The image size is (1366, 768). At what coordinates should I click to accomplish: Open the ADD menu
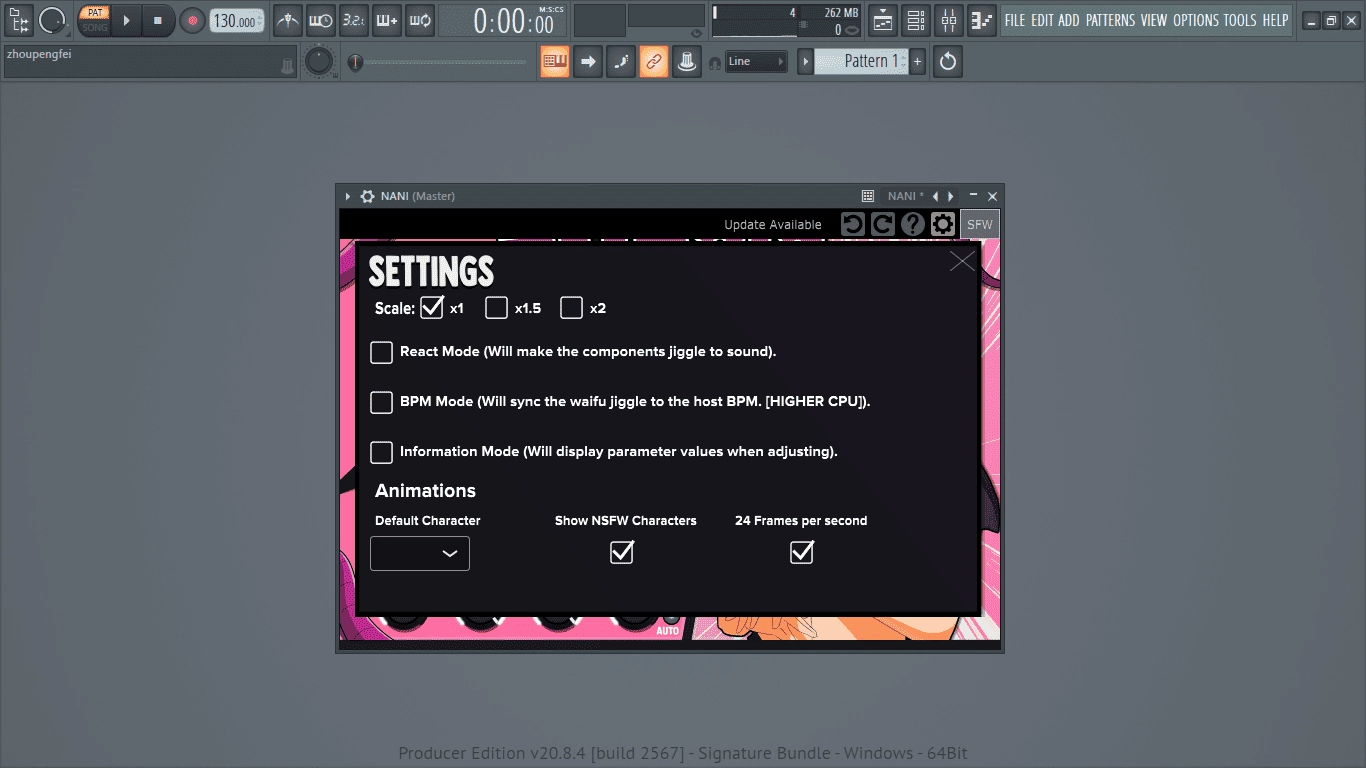click(1069, 20)
